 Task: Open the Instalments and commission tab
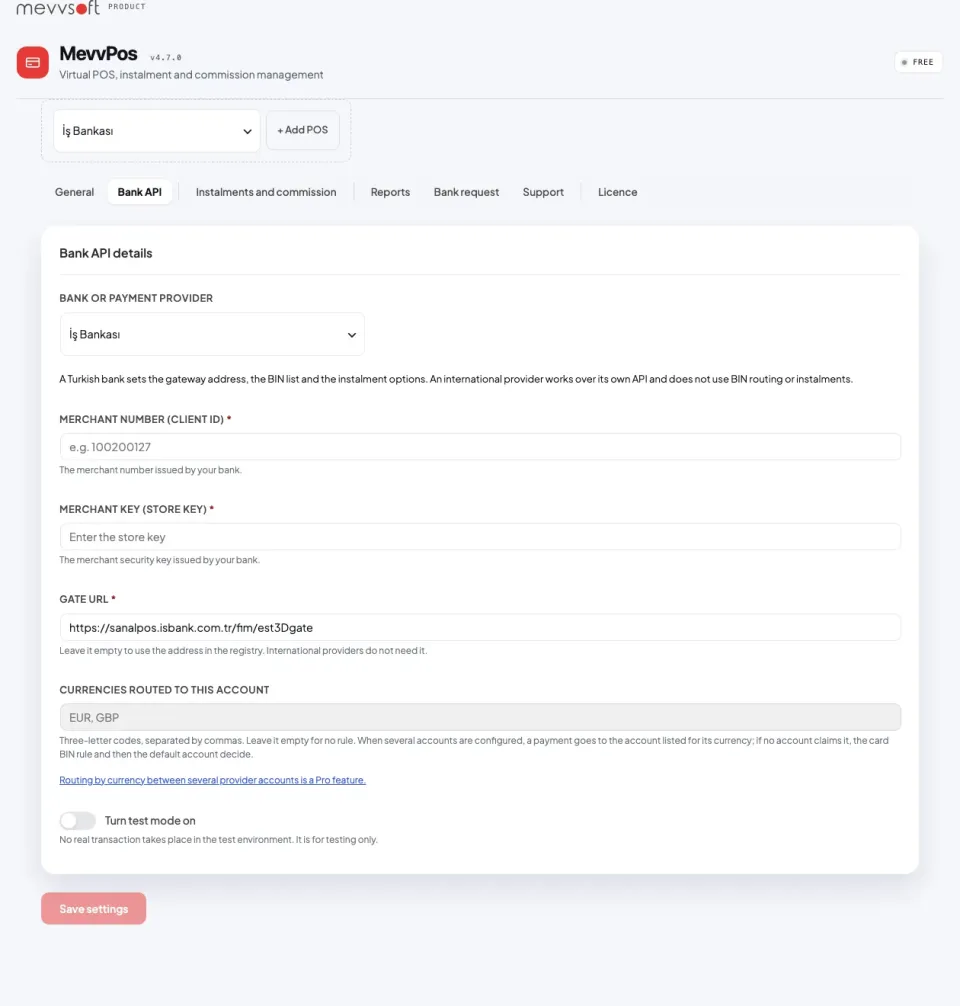click(x=266, y=192)
